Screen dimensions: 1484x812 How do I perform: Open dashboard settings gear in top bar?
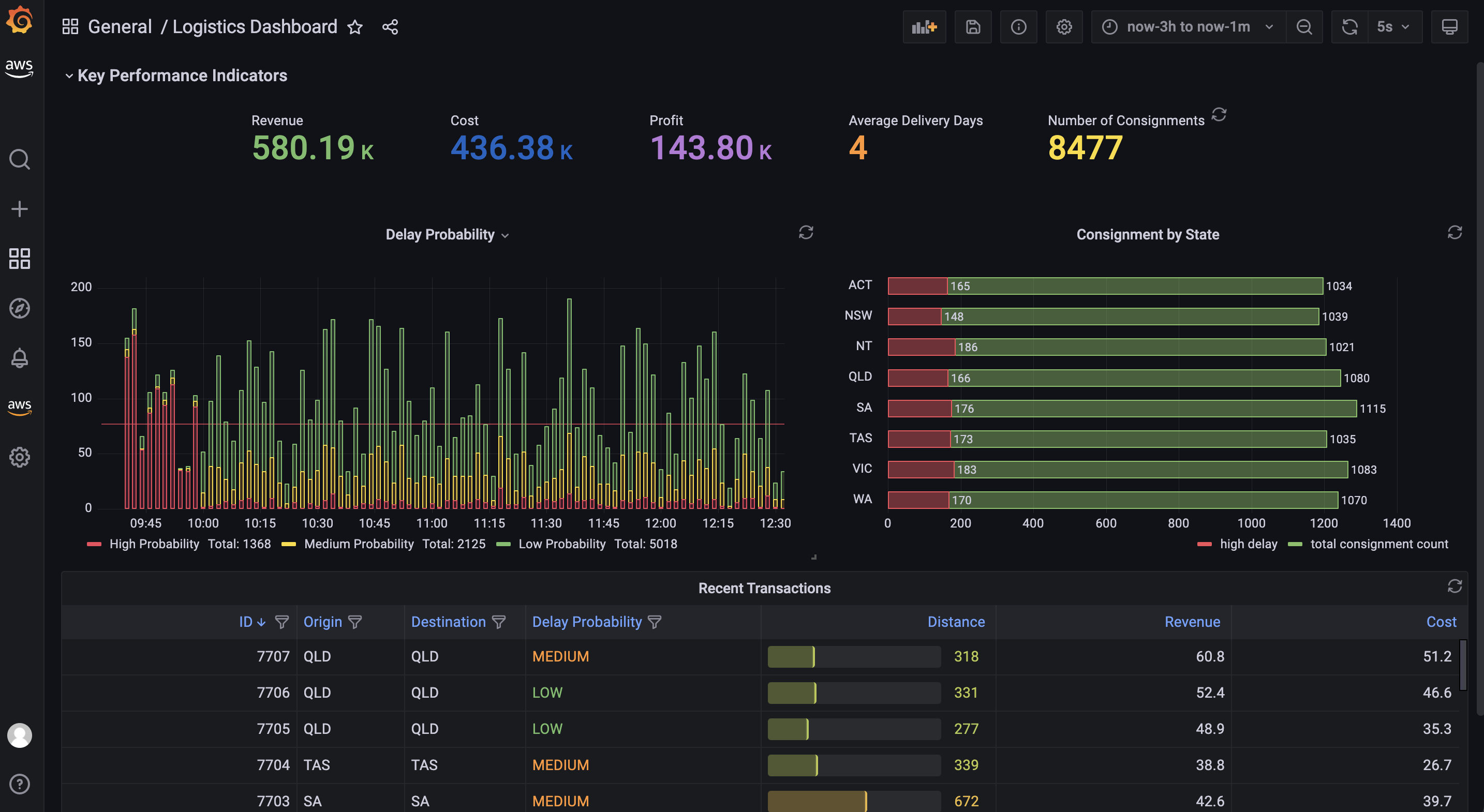(1064, 27)
